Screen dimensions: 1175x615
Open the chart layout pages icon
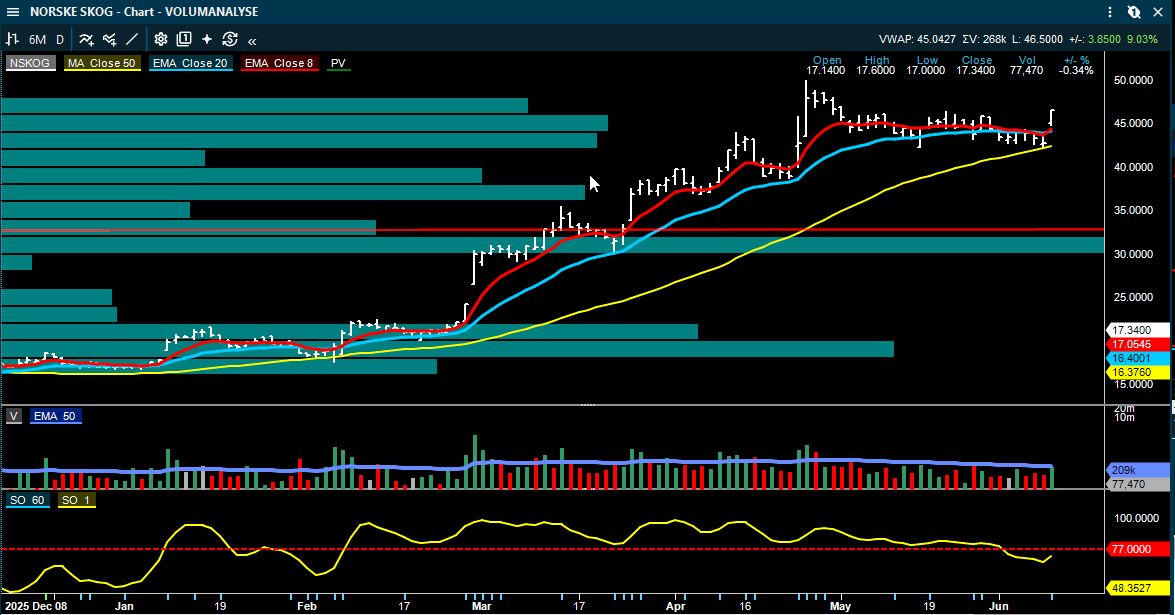[x=184, y=39]
